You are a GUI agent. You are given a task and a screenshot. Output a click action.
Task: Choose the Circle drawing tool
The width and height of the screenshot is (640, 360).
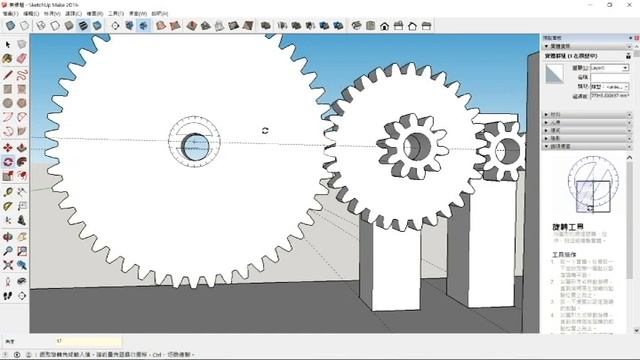[8, 103]
